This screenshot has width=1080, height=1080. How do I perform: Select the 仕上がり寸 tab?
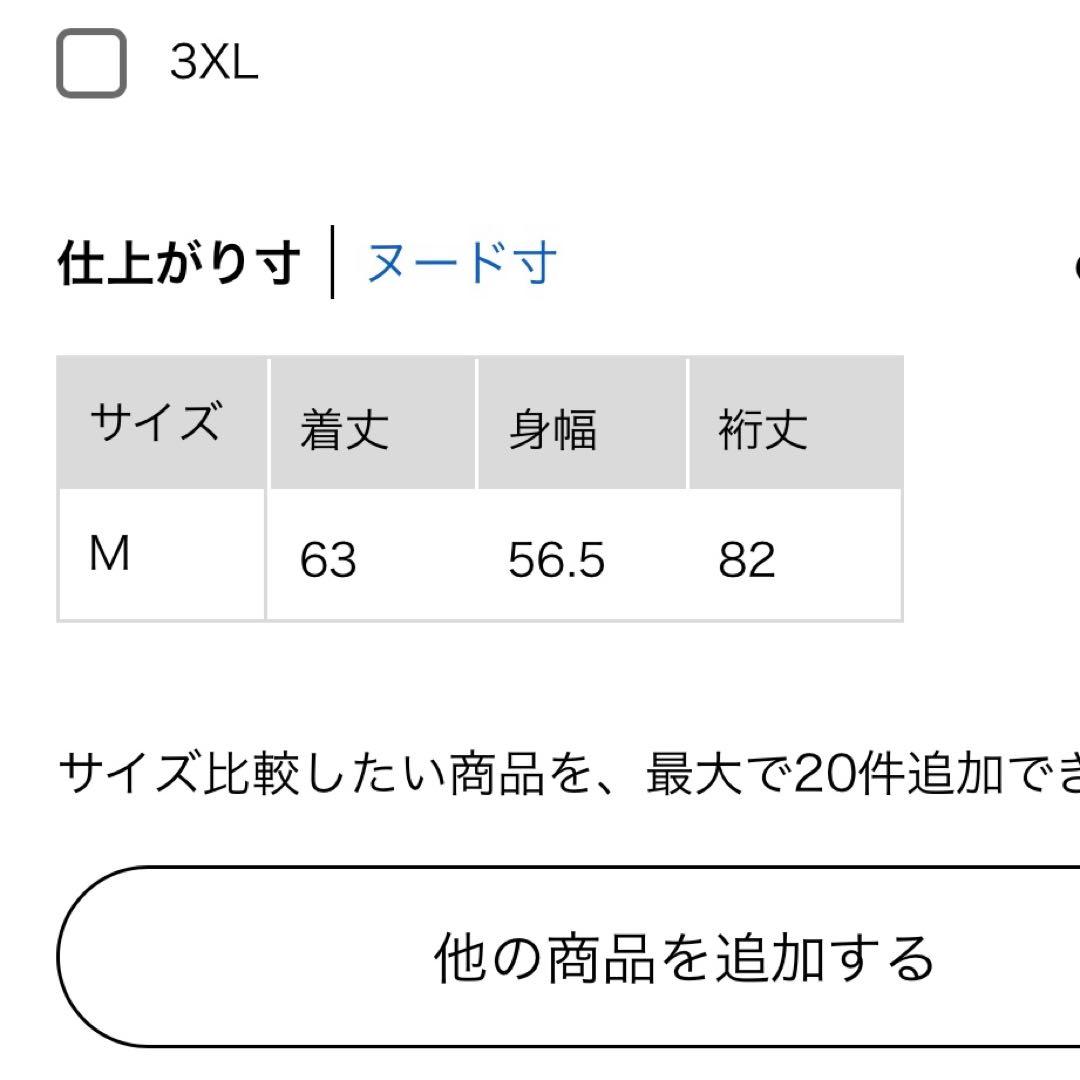tap(180, 263)
